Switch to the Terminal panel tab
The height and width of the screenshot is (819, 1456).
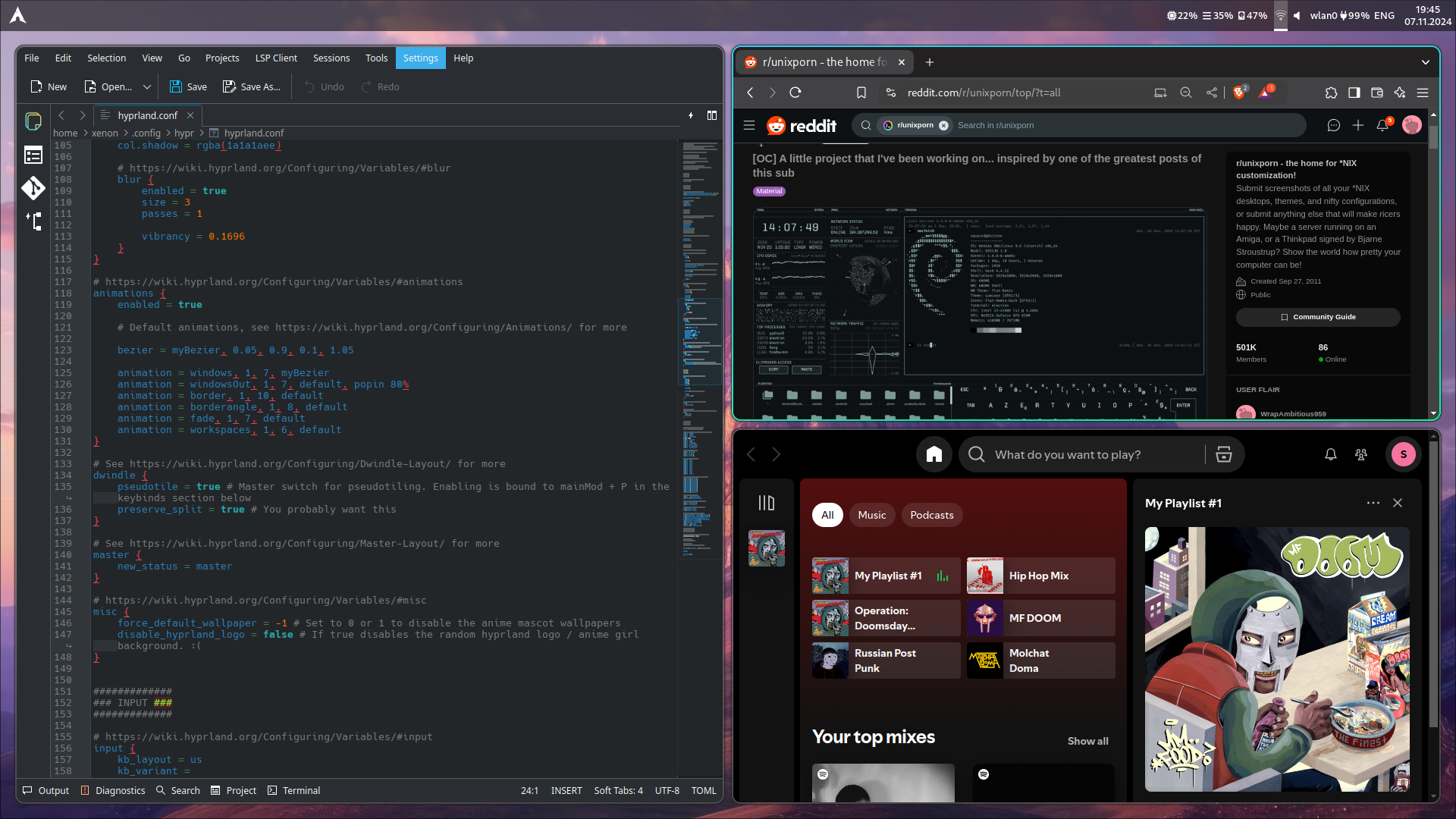pos(294,790)
